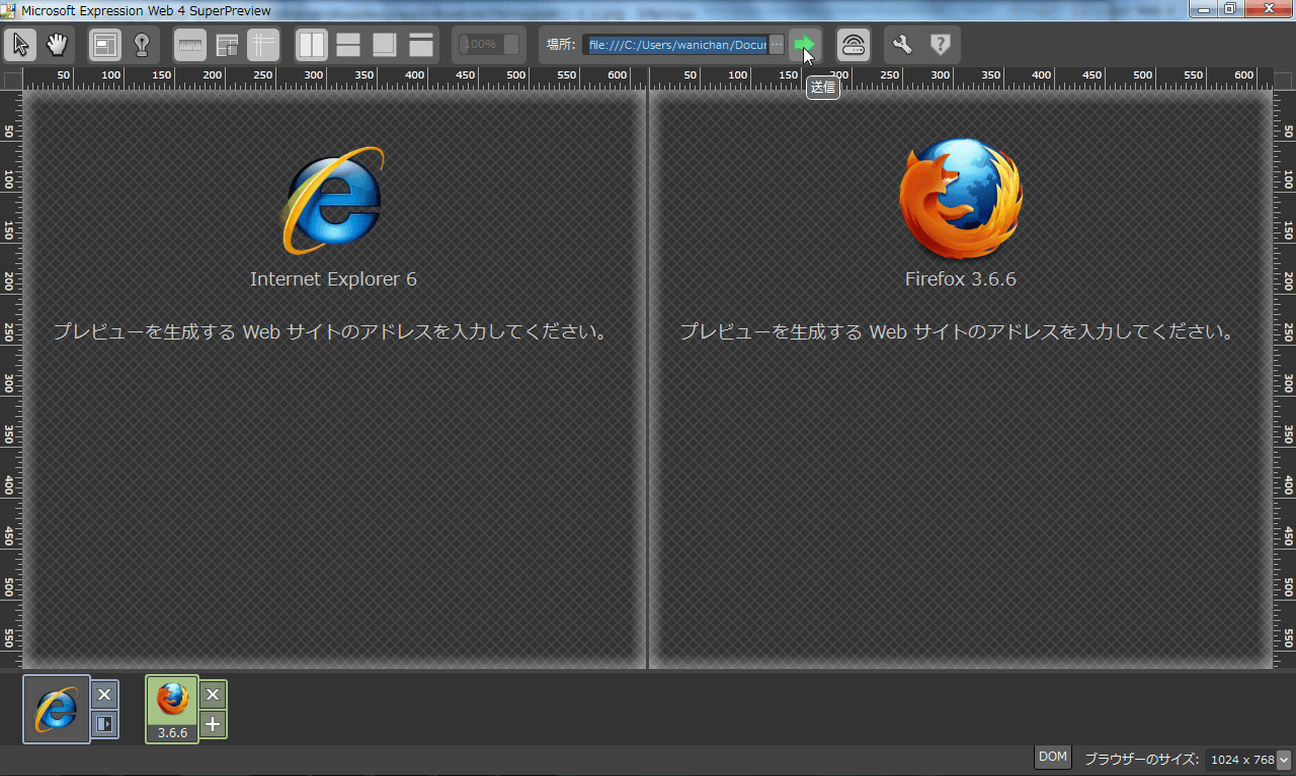Screen dimensions: 1296x776
Task: Select the Firefox 3.6.6 browser thumbnail
Action: pyautogui.click(x=172, y=709)
